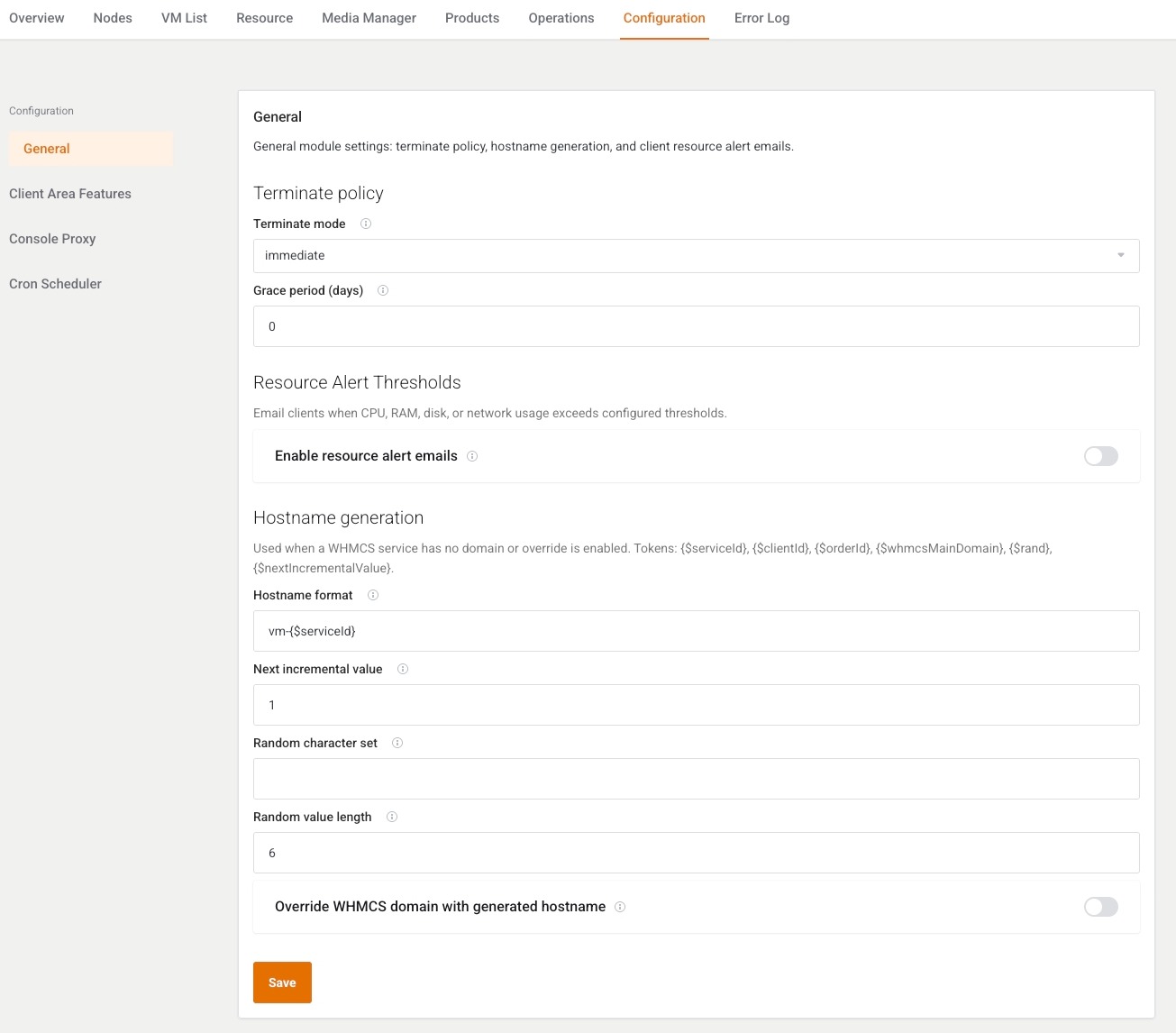Click info icon beside Hostname format
Viewport: 1176px width, 1033px height.
tap(373, 595)
